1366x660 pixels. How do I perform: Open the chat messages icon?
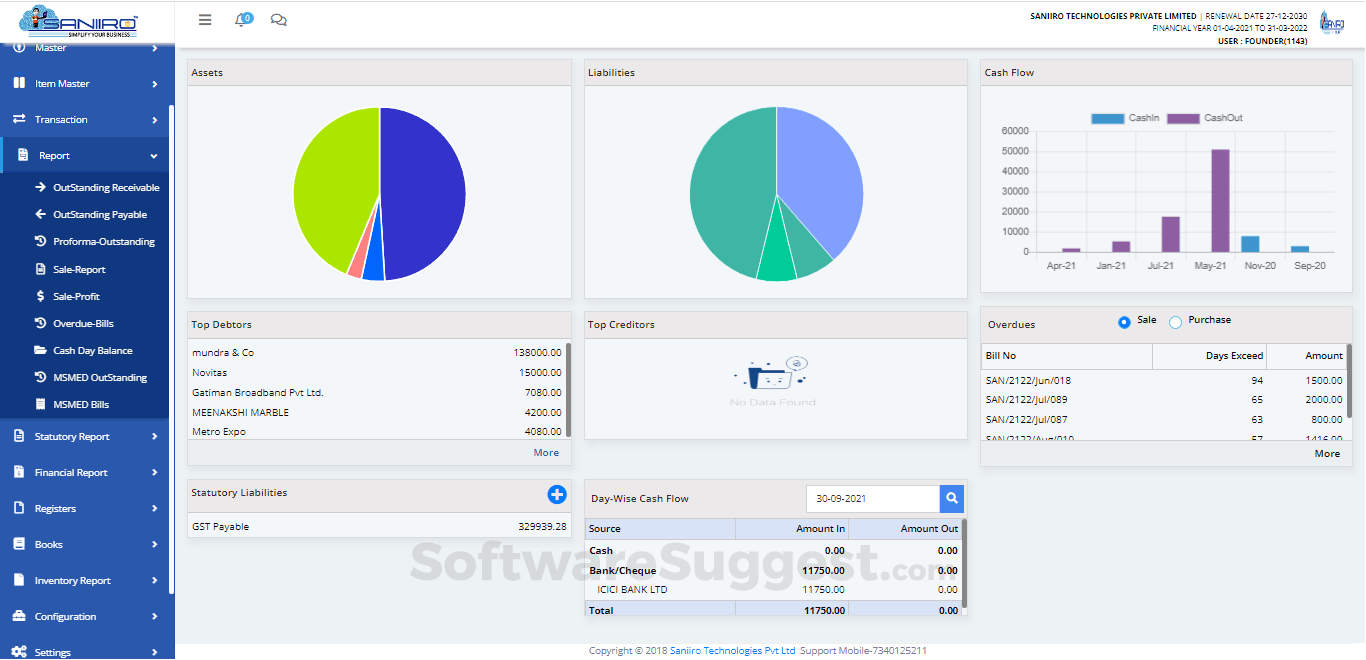pyautogui.click(x=279, y=20)
